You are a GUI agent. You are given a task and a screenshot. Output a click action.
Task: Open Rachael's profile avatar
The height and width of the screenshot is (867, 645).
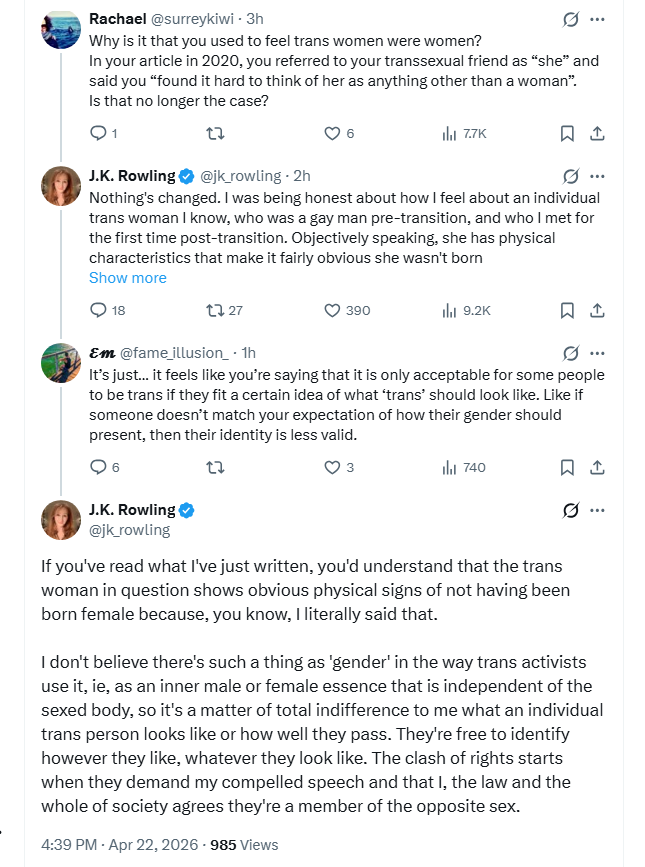pos(61,29)
